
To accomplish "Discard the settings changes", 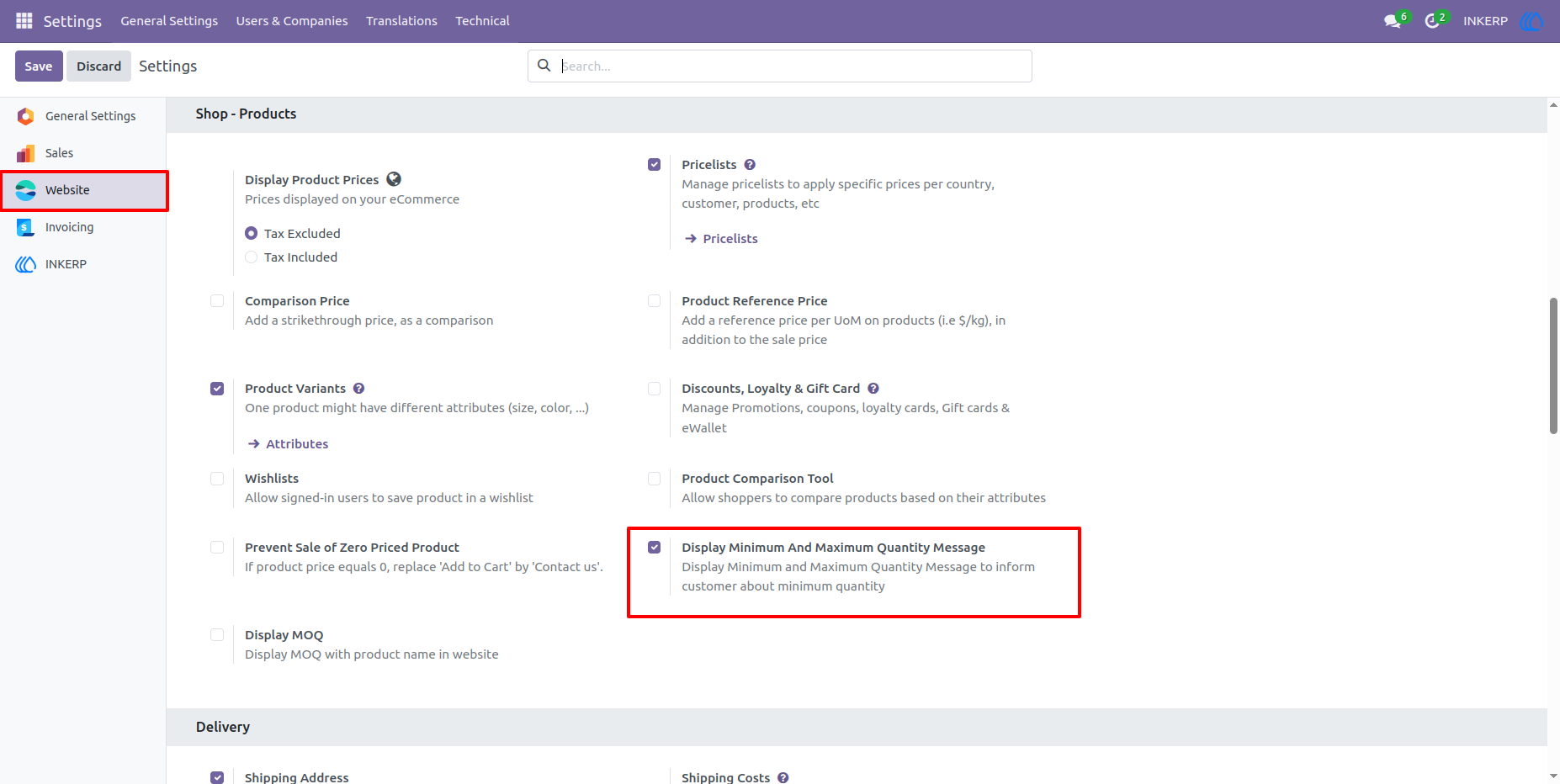I will point(99,66).
